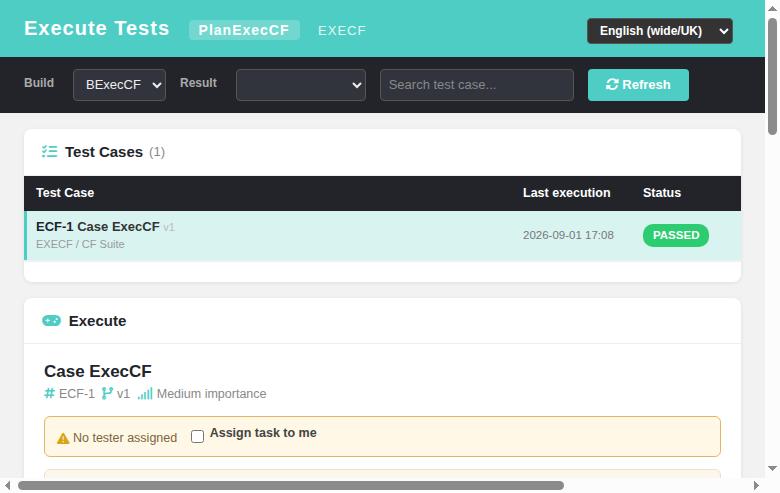Click the EXECF / CF Suite path text
The width and height of the screenshot is (780, 493).
pyautogui.click(x=80, y=244)
